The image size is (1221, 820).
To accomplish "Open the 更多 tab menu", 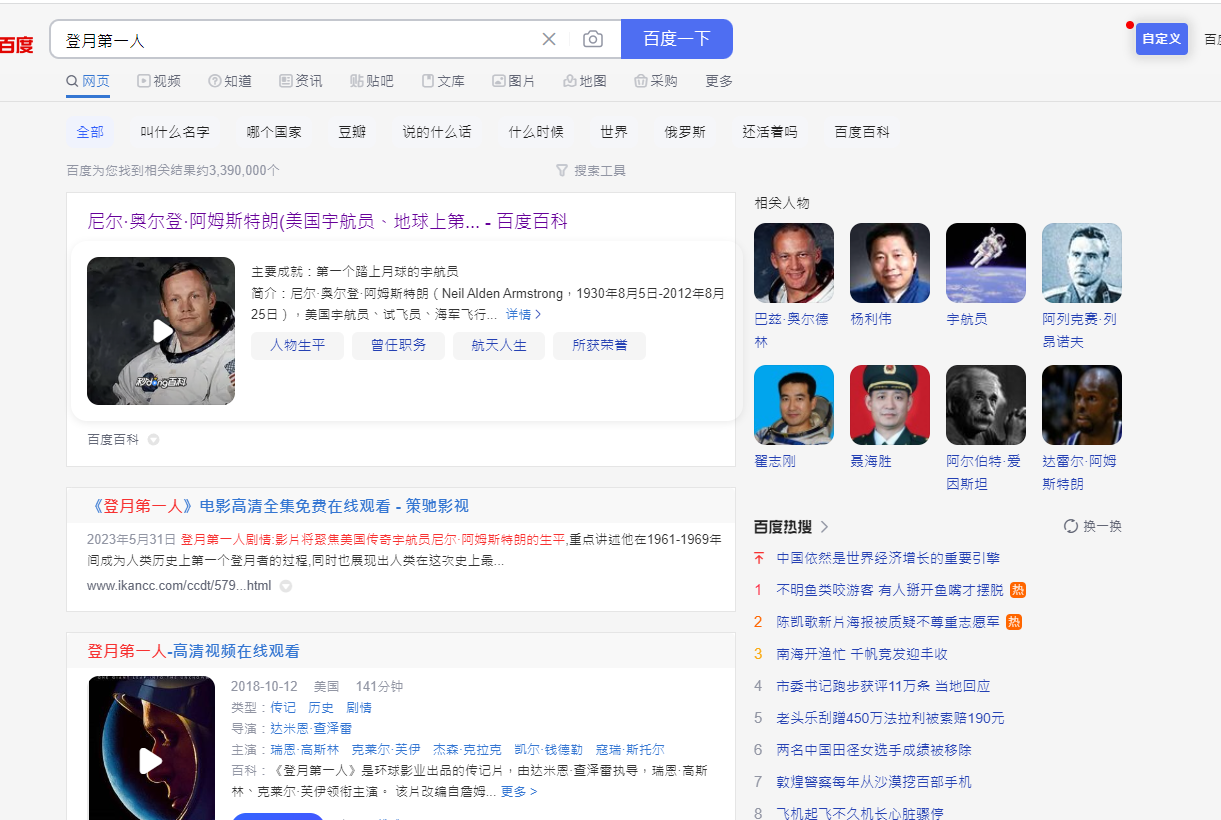I will 719,81.
